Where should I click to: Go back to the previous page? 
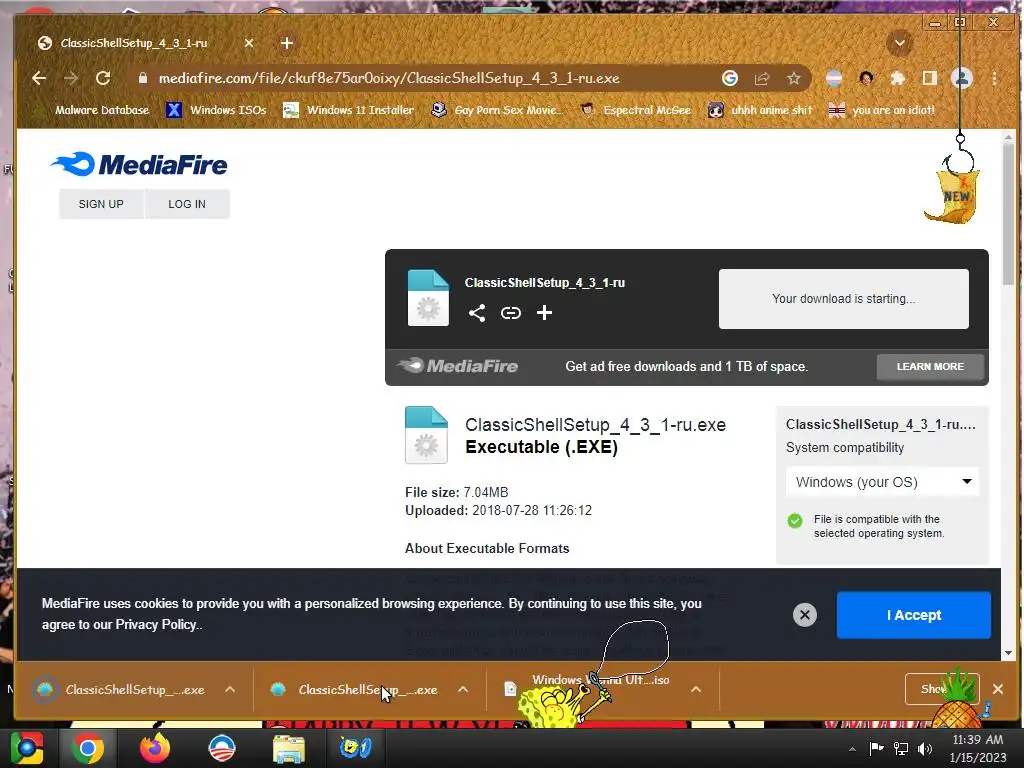pos(39,78)
